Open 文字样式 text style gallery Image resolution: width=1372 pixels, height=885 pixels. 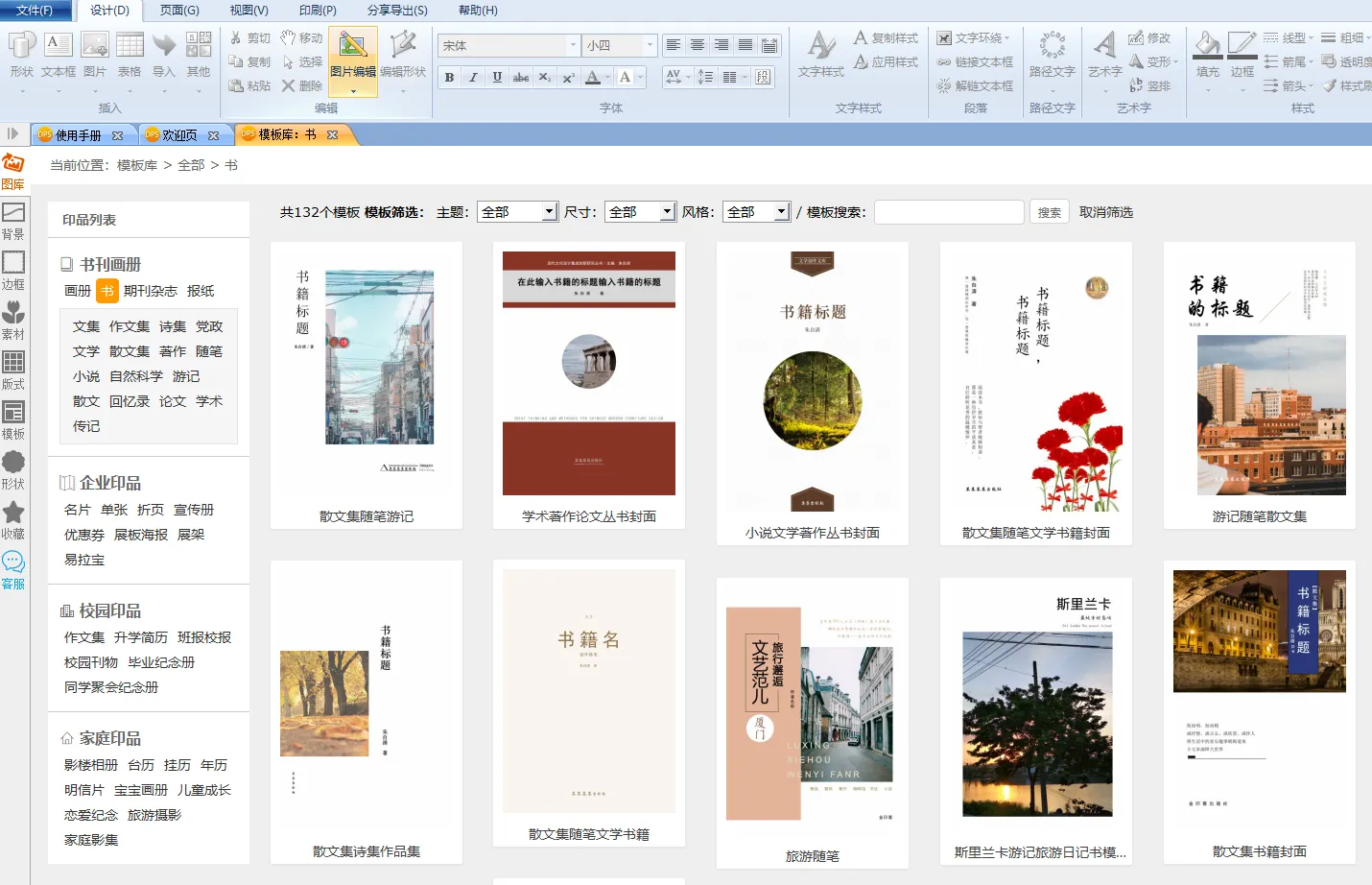(821, 56)
